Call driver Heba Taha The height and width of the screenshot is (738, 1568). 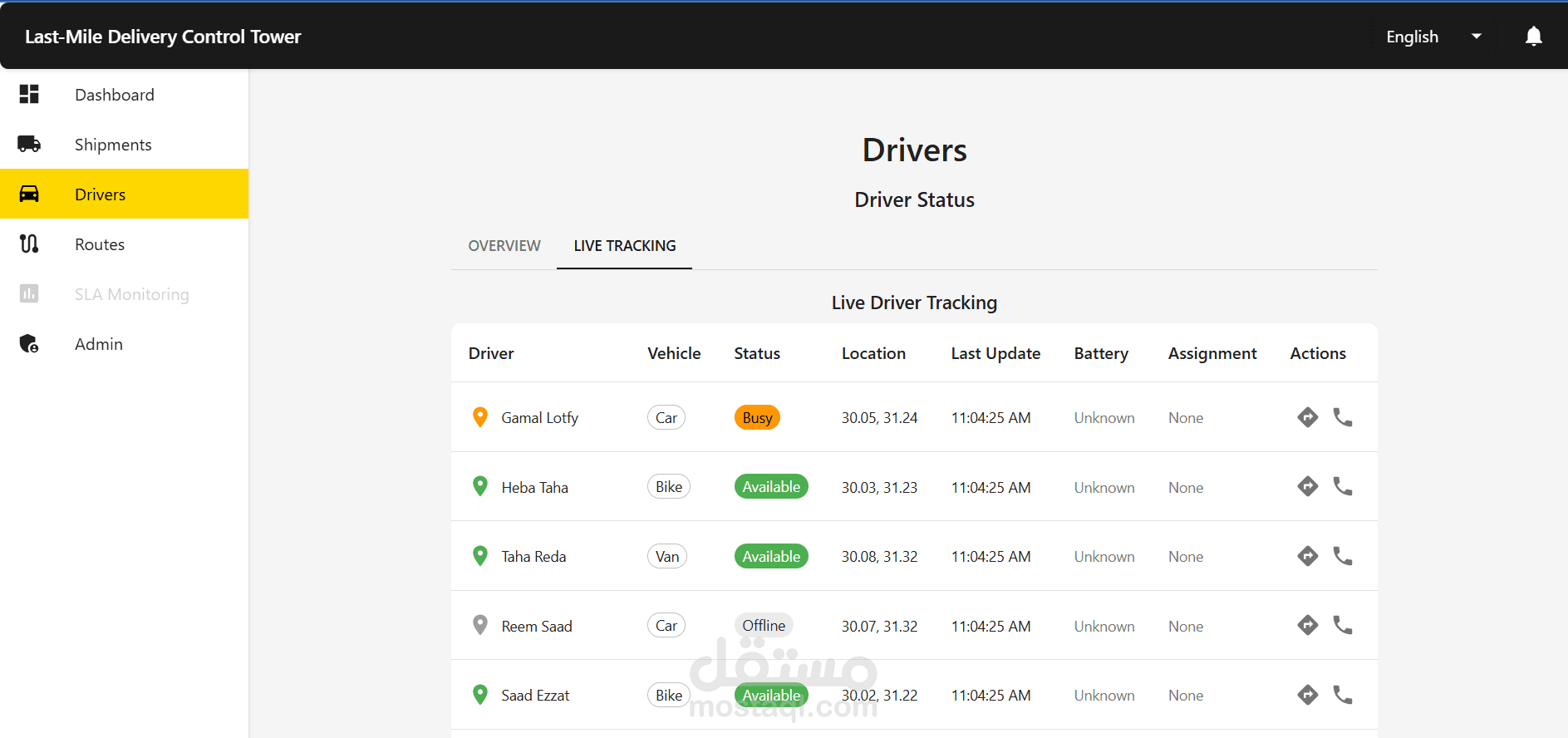[x=1343, y=486]
